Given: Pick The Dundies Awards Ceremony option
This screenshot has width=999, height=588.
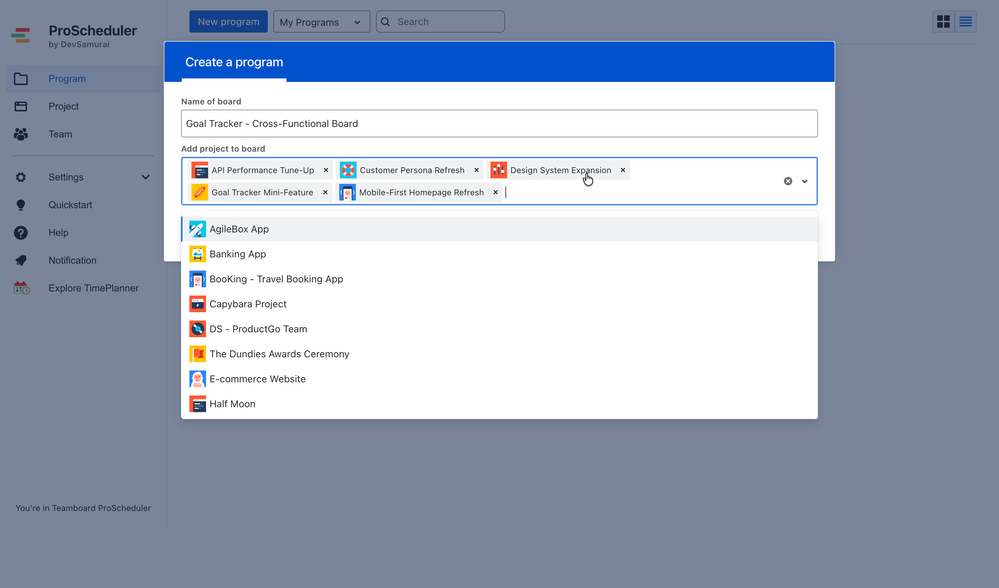Looking at the screenshot, I should pyautogui.click(x=500, y=354).
